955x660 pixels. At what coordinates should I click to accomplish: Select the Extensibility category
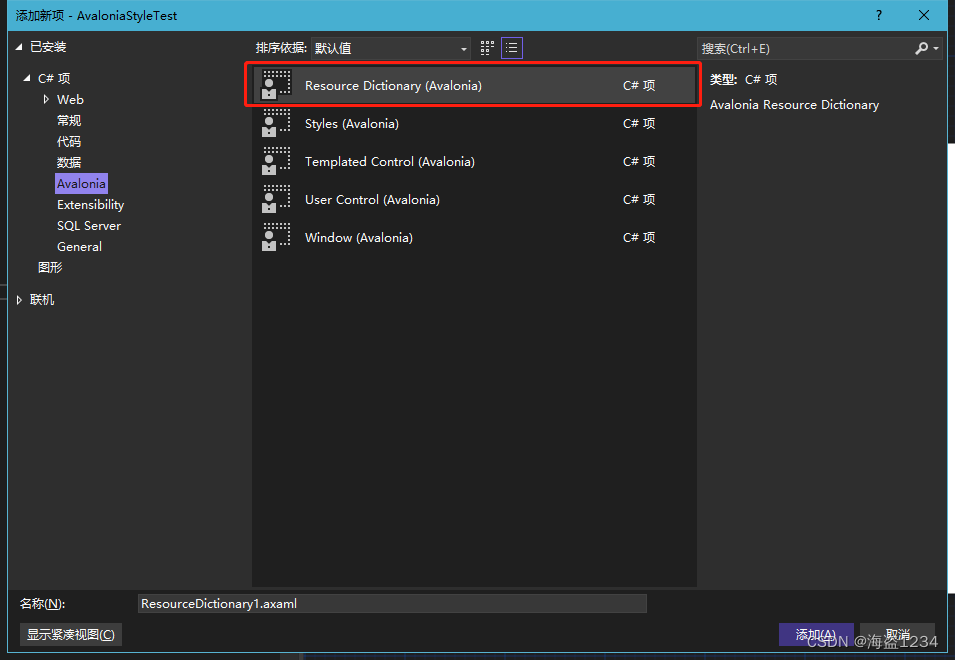pos(90,205)
